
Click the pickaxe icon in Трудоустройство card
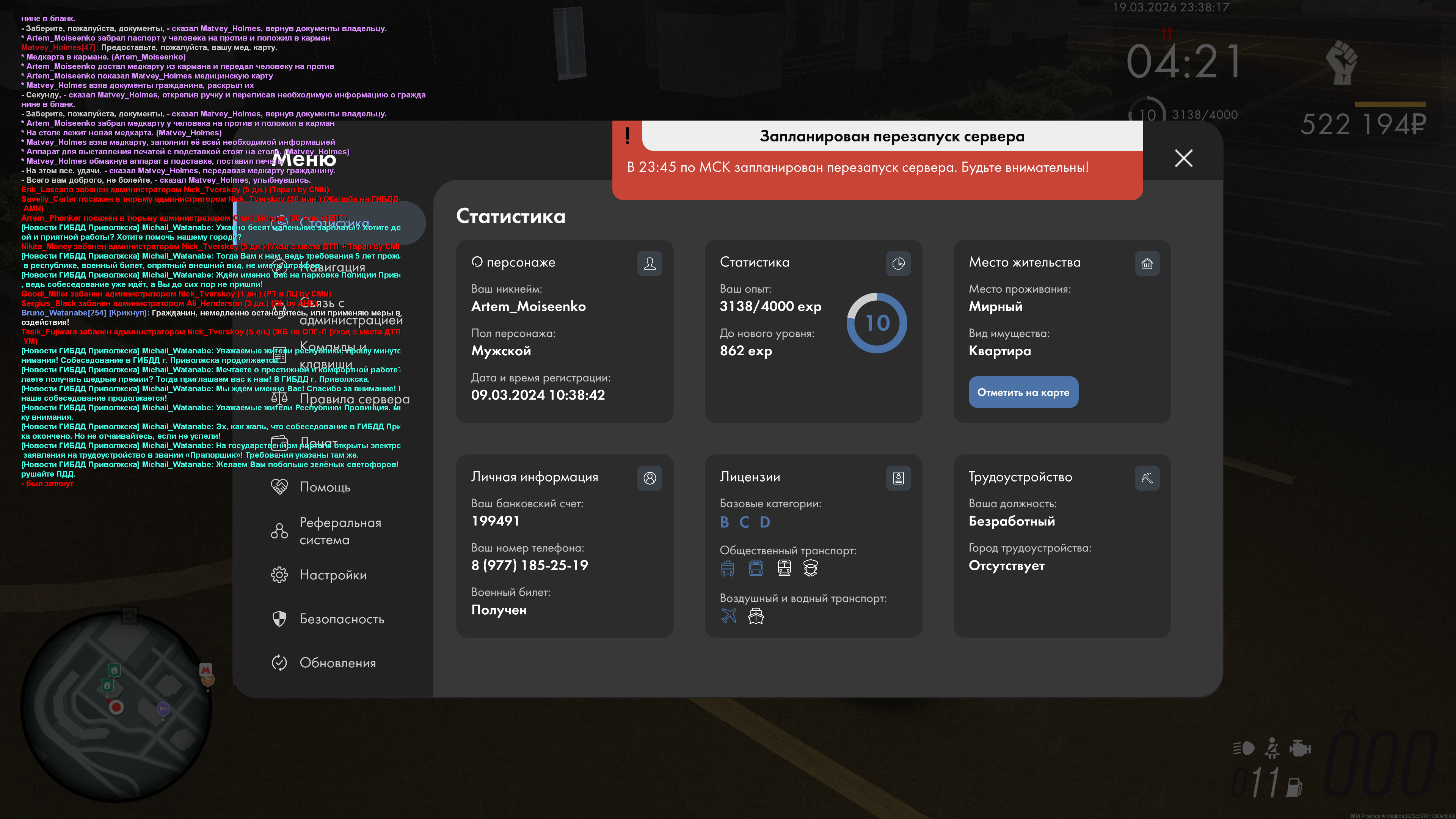pos(1147,478)
